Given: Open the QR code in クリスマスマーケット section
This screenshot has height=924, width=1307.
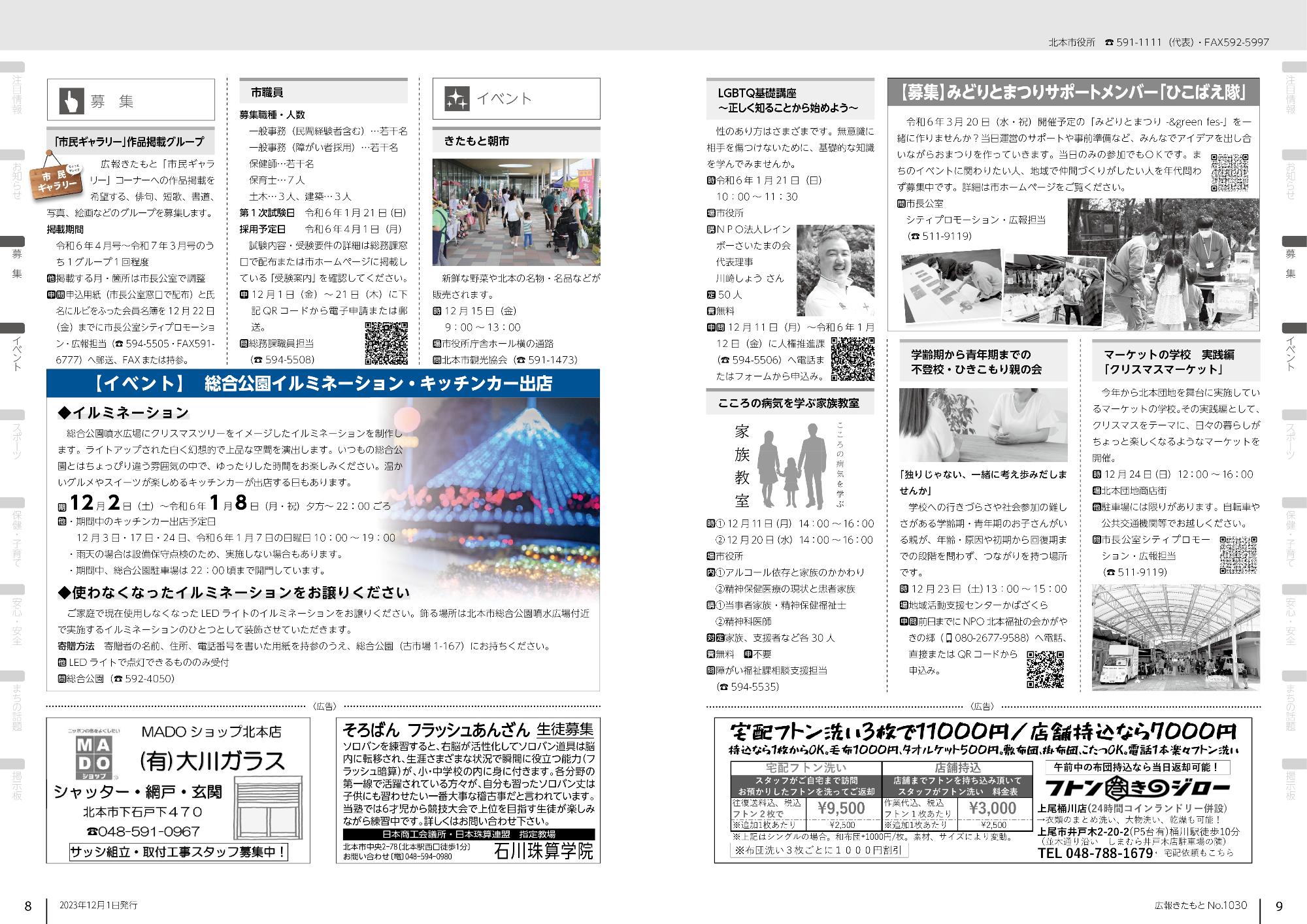Looking at the screenshot, I should [x=1238, y=556].
